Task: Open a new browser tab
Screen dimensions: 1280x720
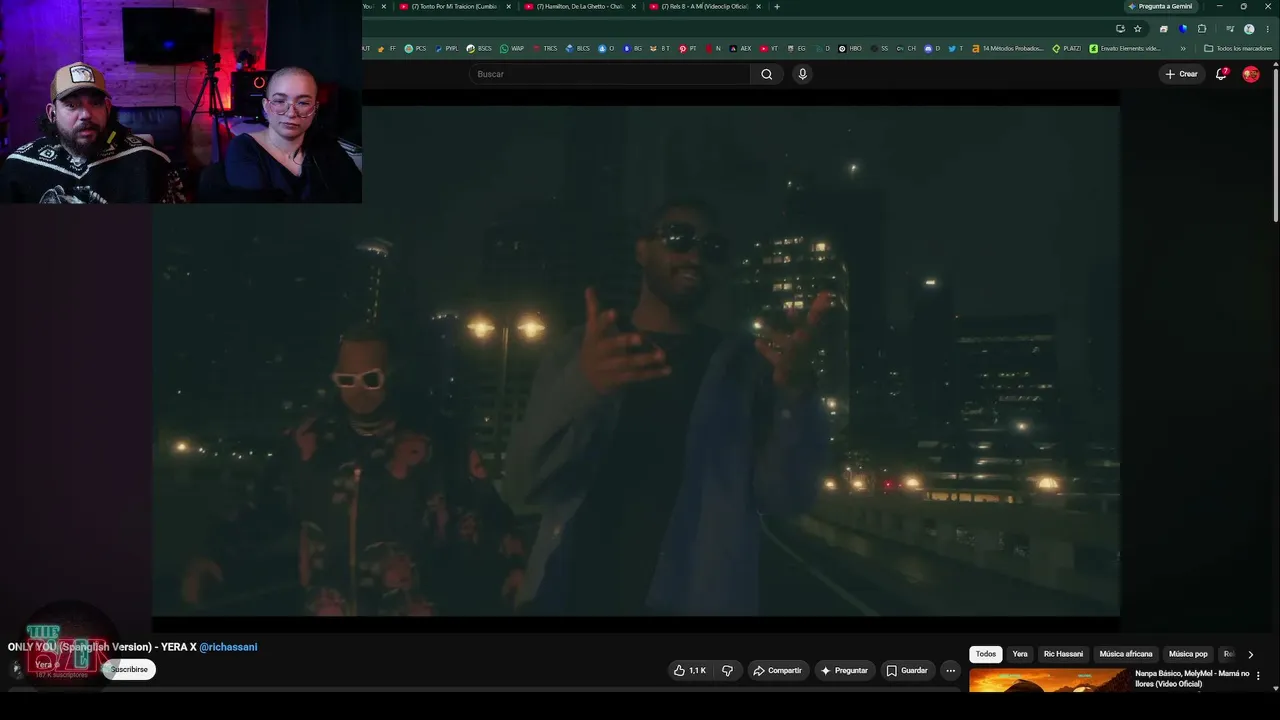Action: click(x=777, y=7)
